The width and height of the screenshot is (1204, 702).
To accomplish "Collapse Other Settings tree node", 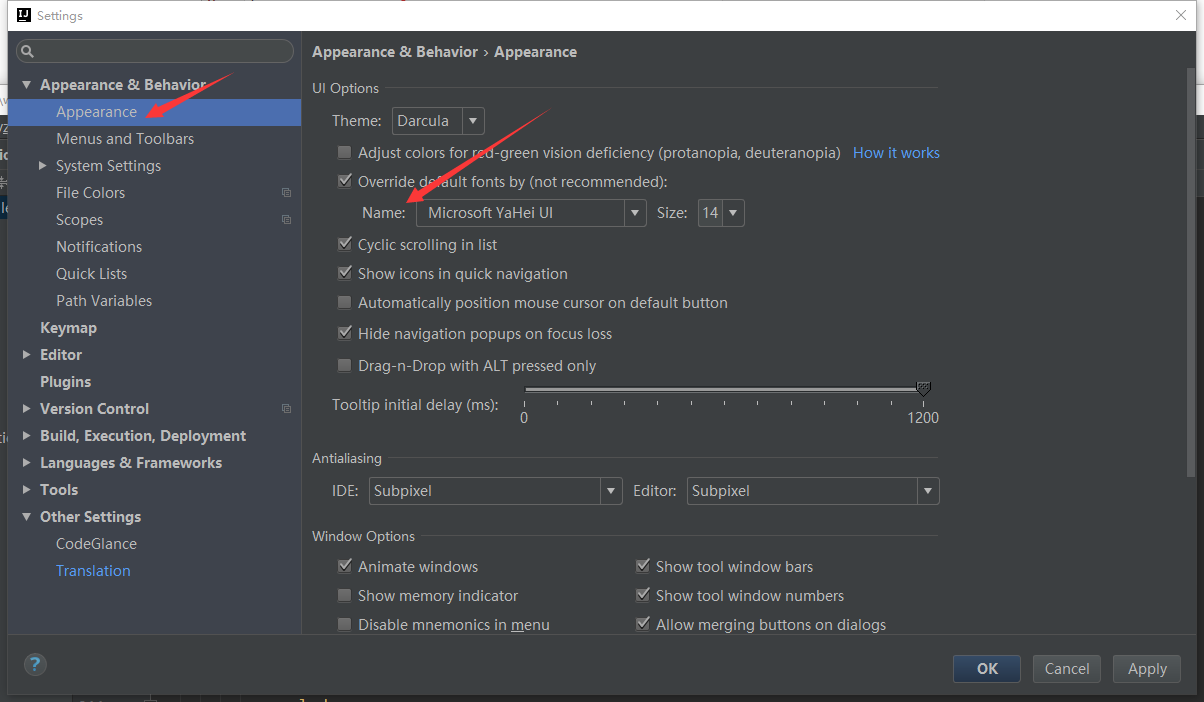I will (27, 517).
